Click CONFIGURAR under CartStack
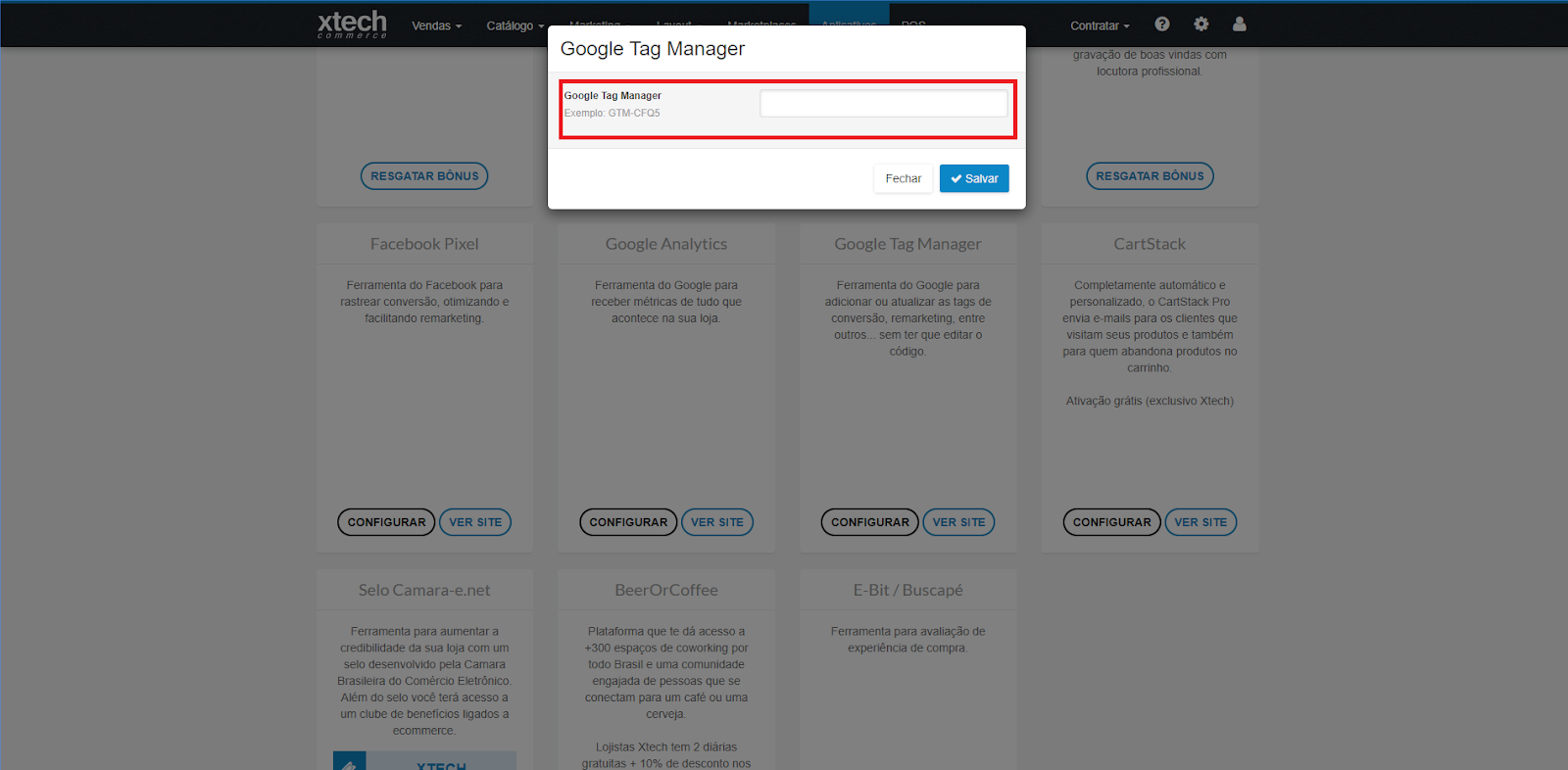Screen dimensions: 1568x770 (1111, 522)
